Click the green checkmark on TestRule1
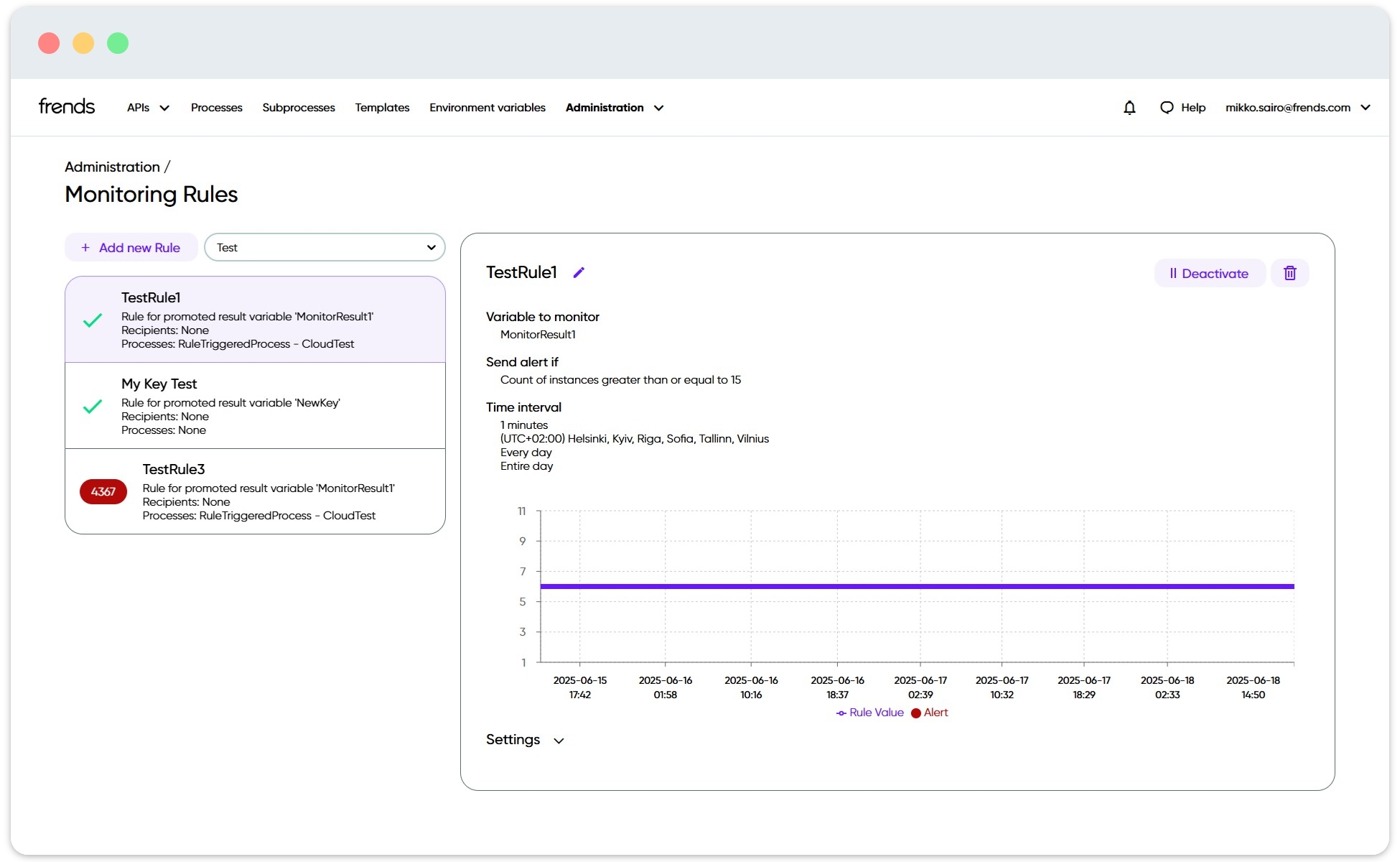Viewport: 1400px width, 862px height. point(93,320)
